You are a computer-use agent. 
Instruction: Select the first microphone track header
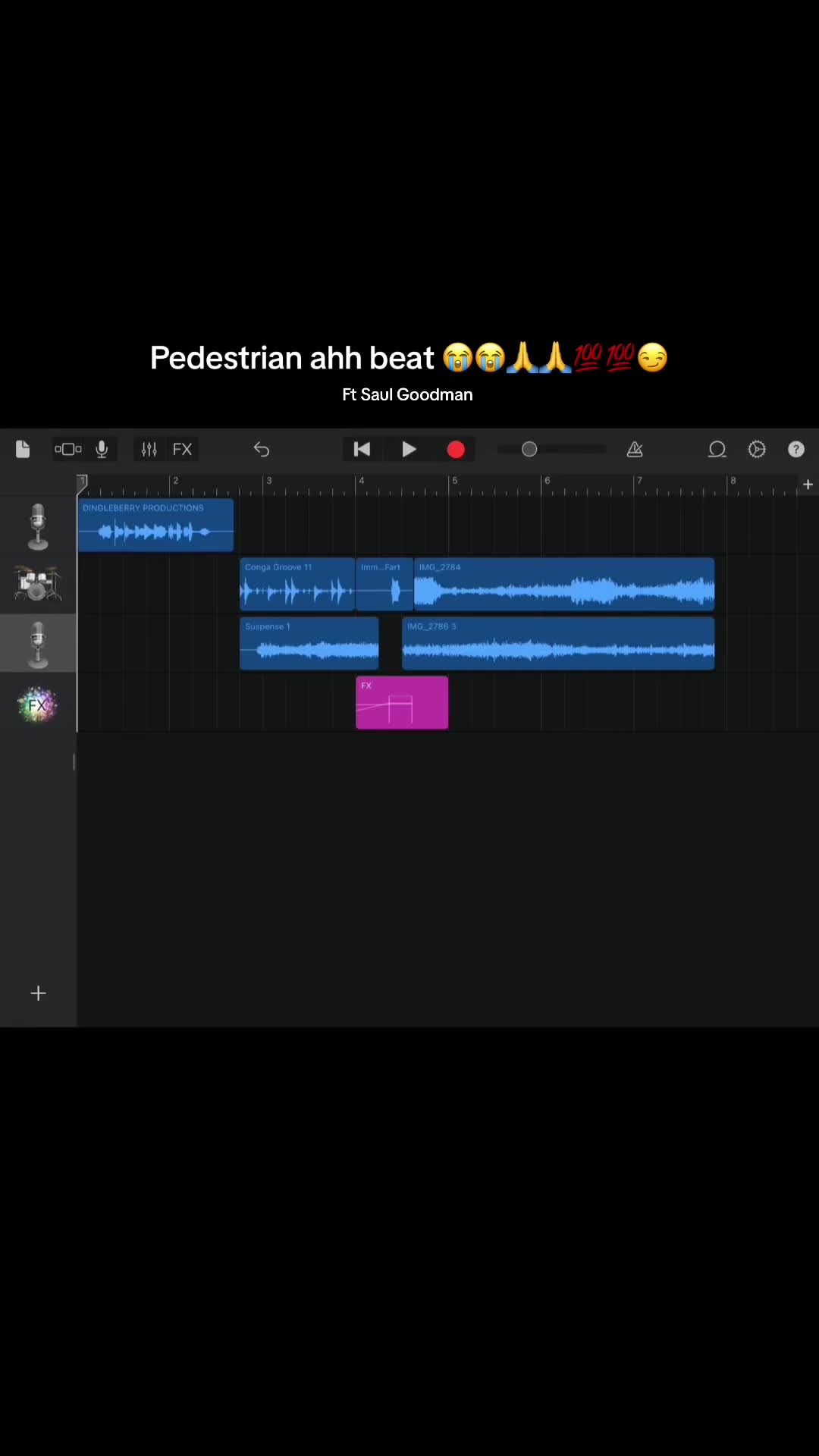click(x=38, y=525)
